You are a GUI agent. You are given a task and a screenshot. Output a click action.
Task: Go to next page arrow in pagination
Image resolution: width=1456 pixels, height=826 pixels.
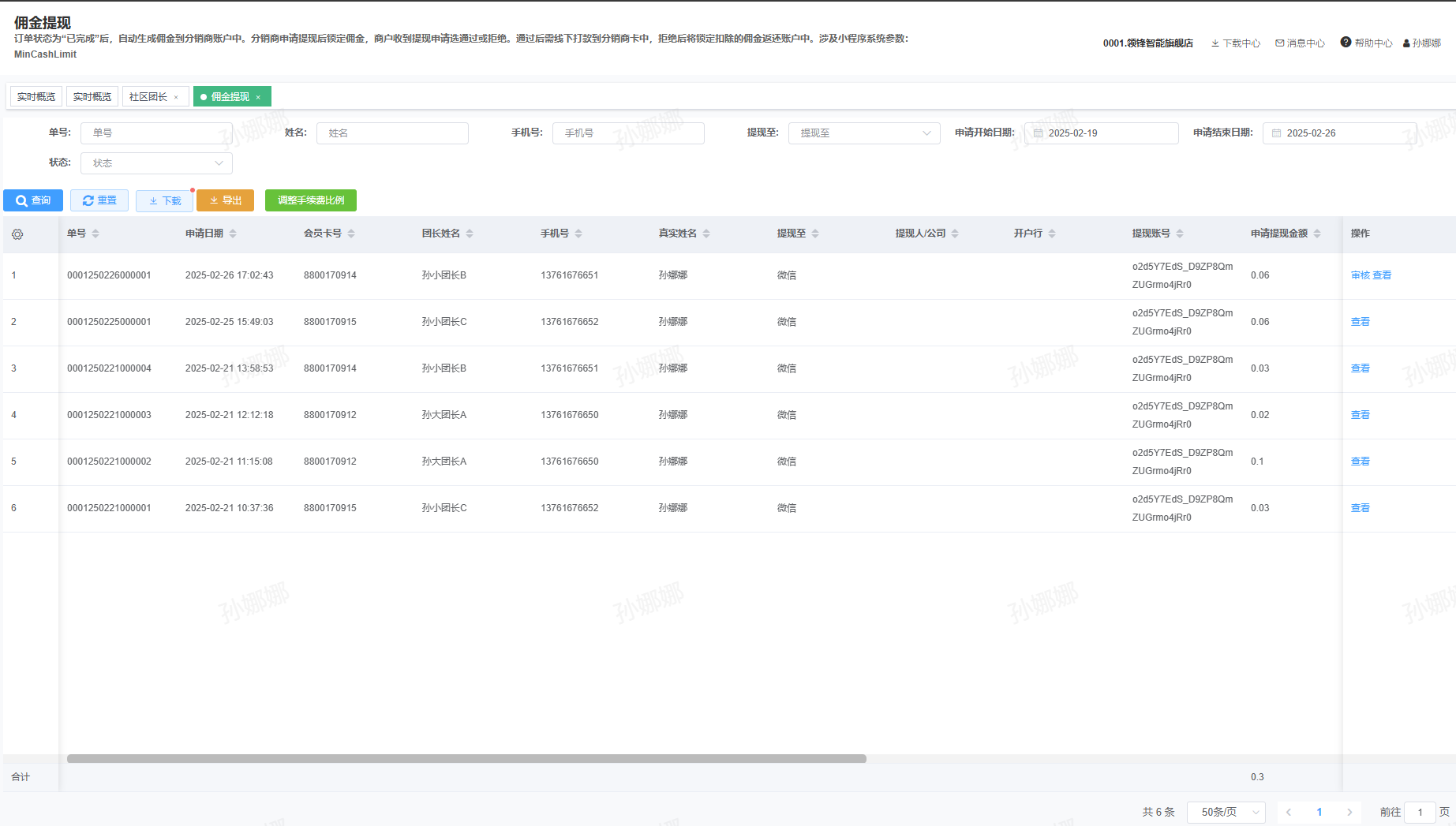click(1349, 812)
